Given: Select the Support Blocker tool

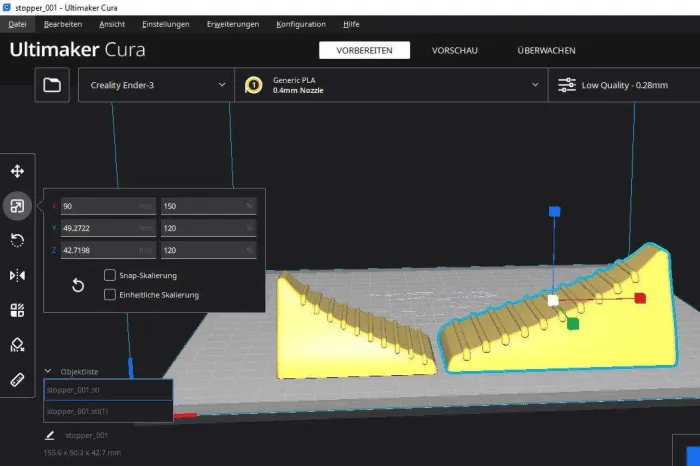Looking at the screenshot, I should pyautogui.click(x=17, y=345).
